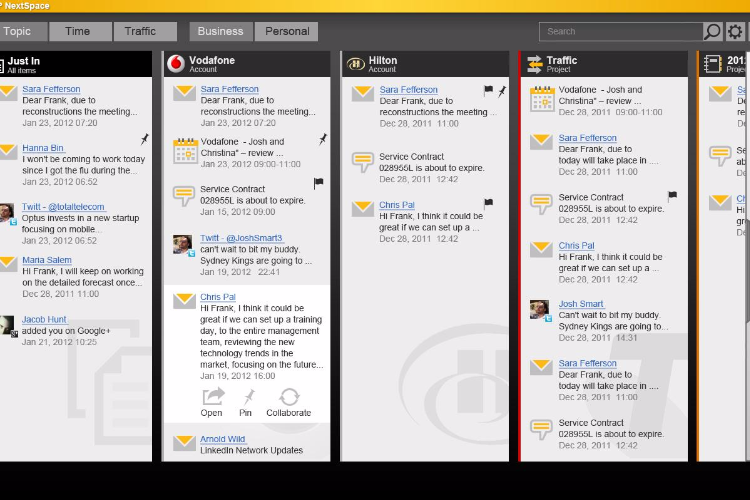This screenshot has height=500, width=750.
Task: Click pin icon beside Hanna Bin message
Action: click(x=144, y=139)
